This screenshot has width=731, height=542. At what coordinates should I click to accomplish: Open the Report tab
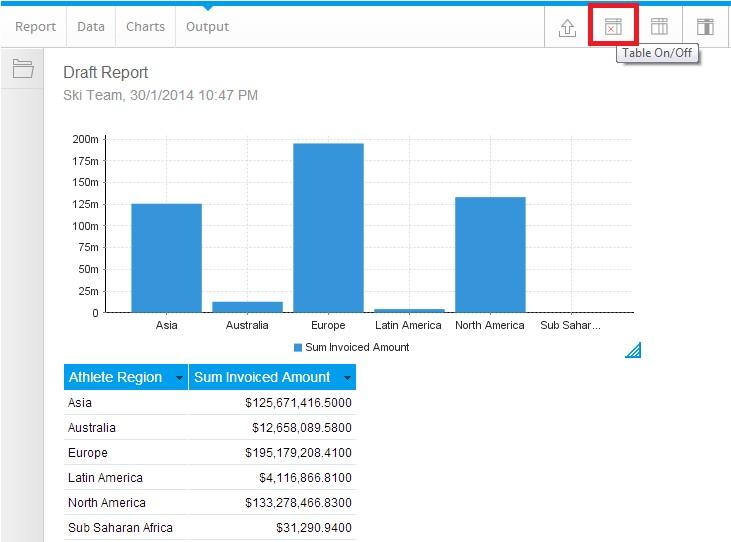coord(35,27)
